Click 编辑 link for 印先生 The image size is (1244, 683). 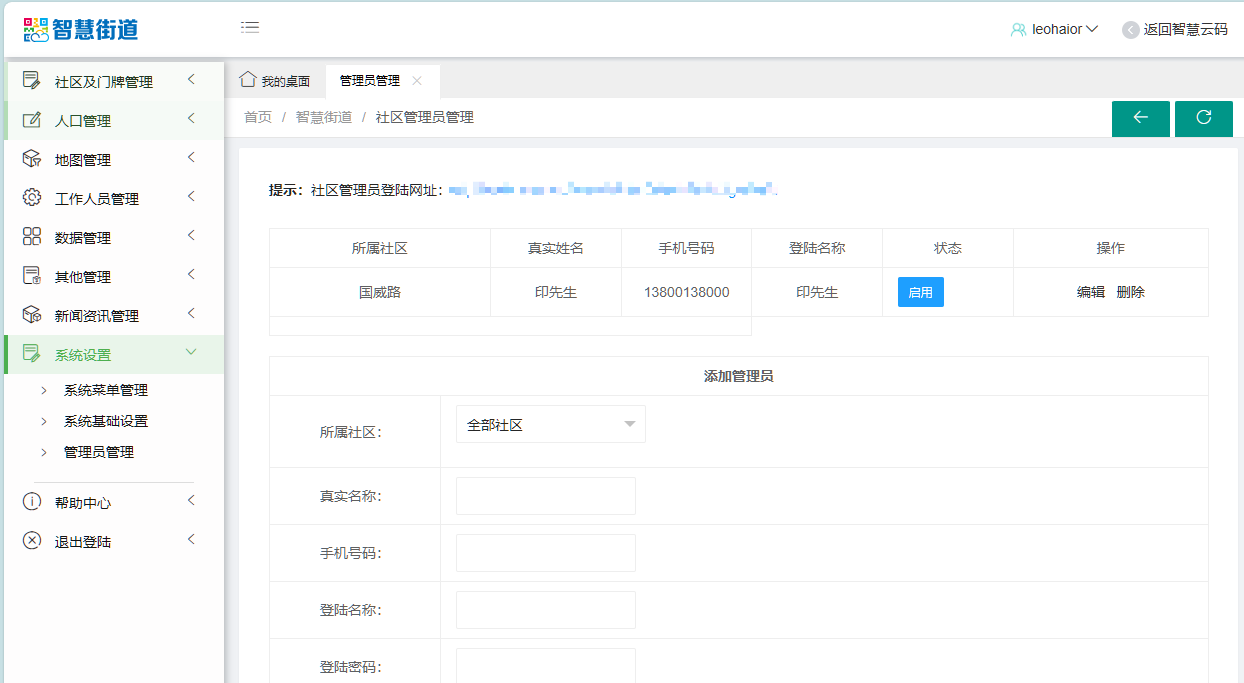click(1090, 292)
